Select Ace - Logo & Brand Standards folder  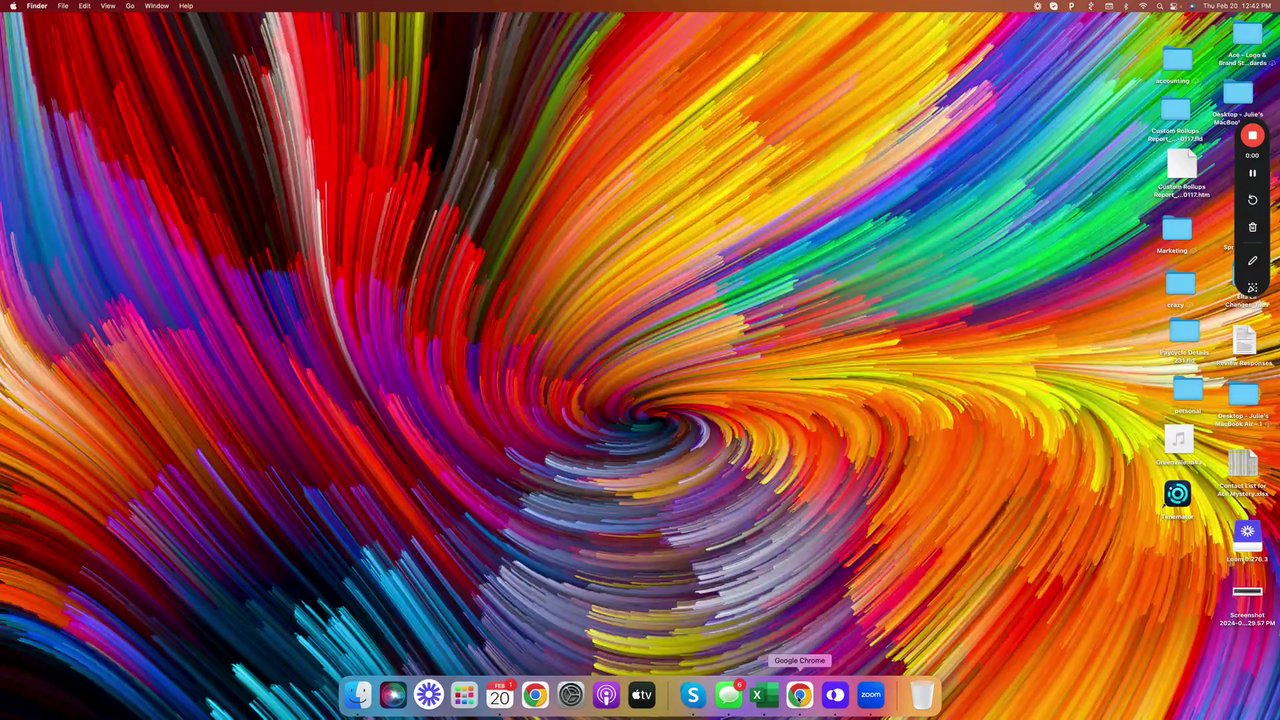coord(1247,35)
